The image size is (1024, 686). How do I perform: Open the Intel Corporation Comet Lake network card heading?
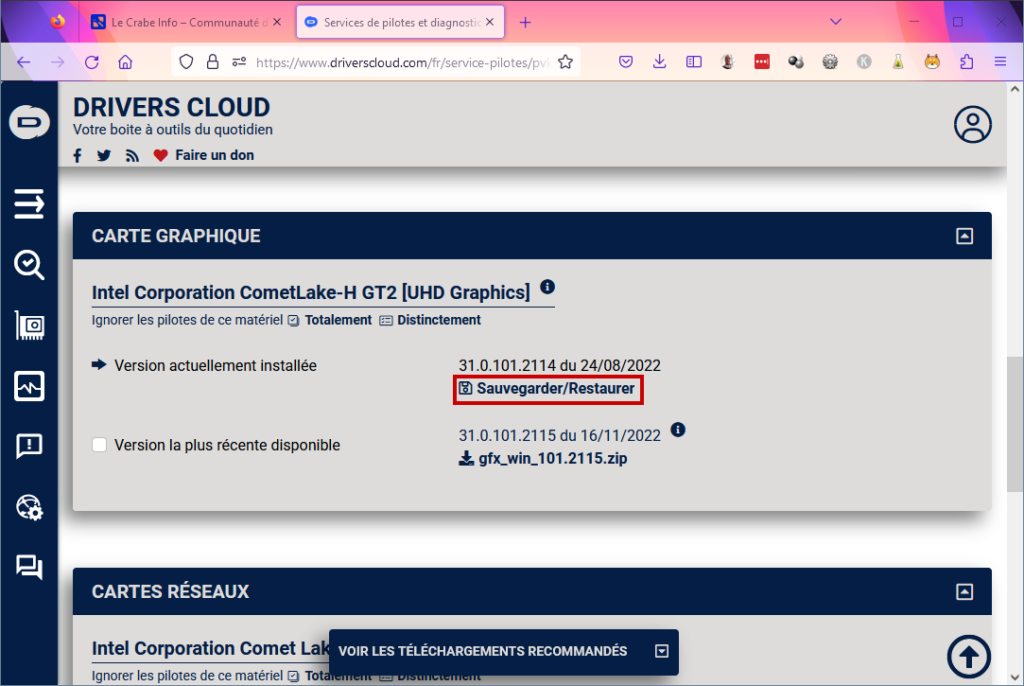pos(210,648)
